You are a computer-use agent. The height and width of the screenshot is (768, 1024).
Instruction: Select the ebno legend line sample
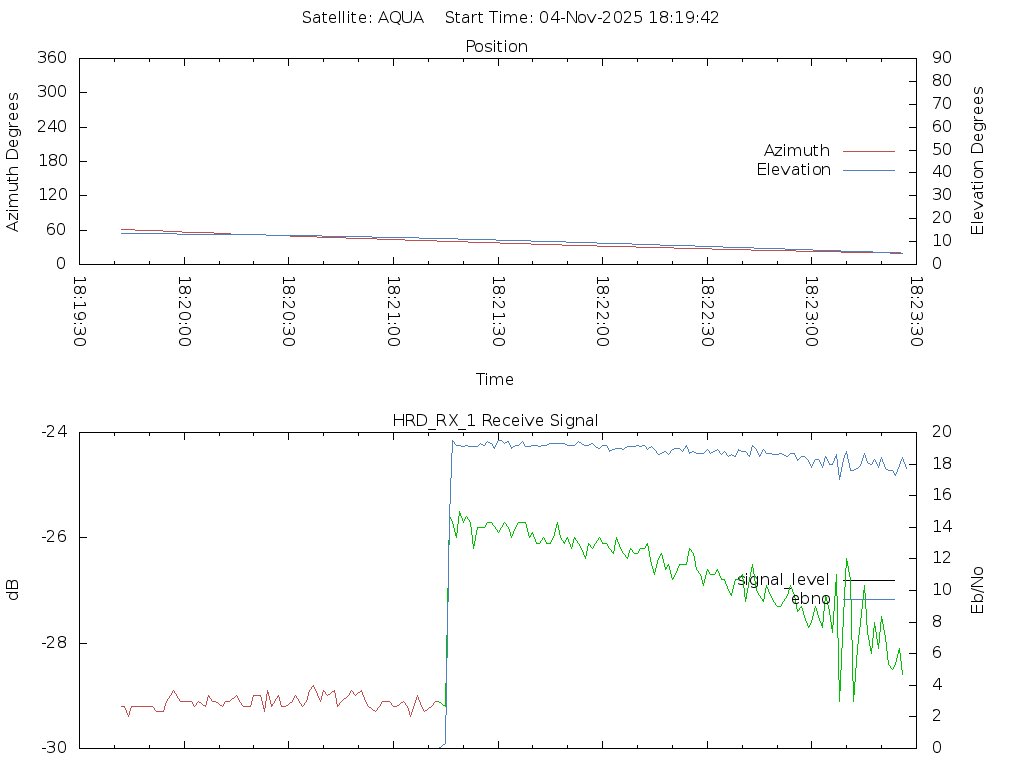coord(868,598)
